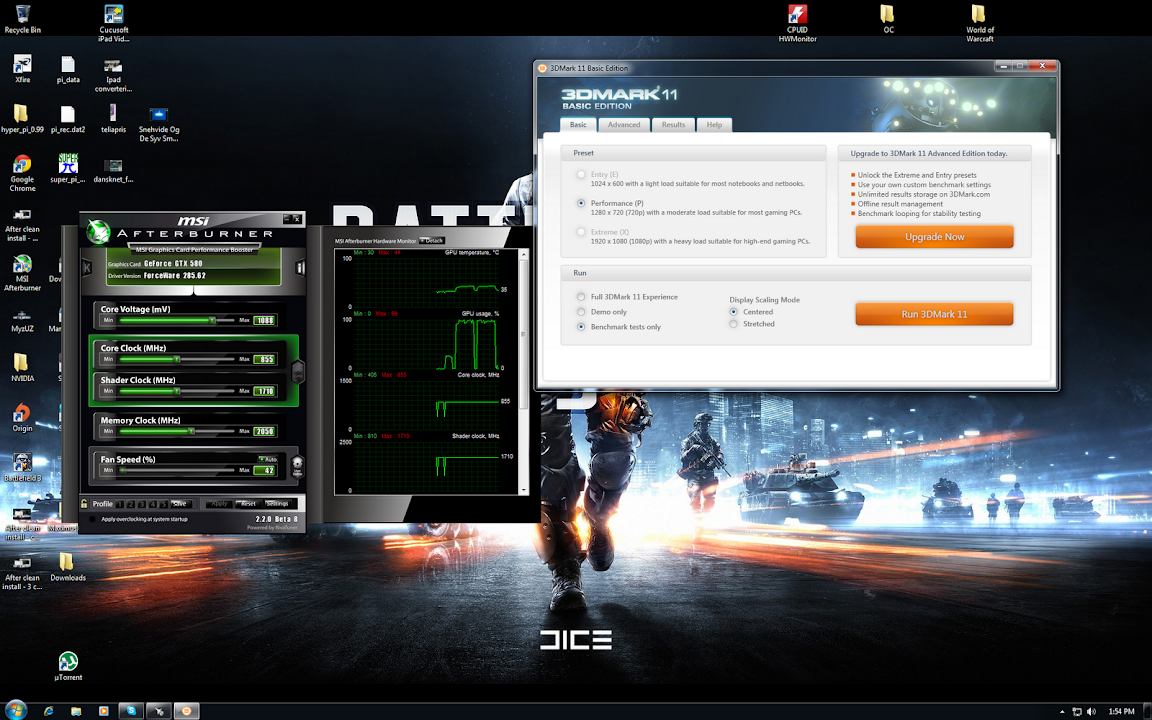Select the Entry (E) preset radio button
This screenshot has width=1152, height=720.
581,174
